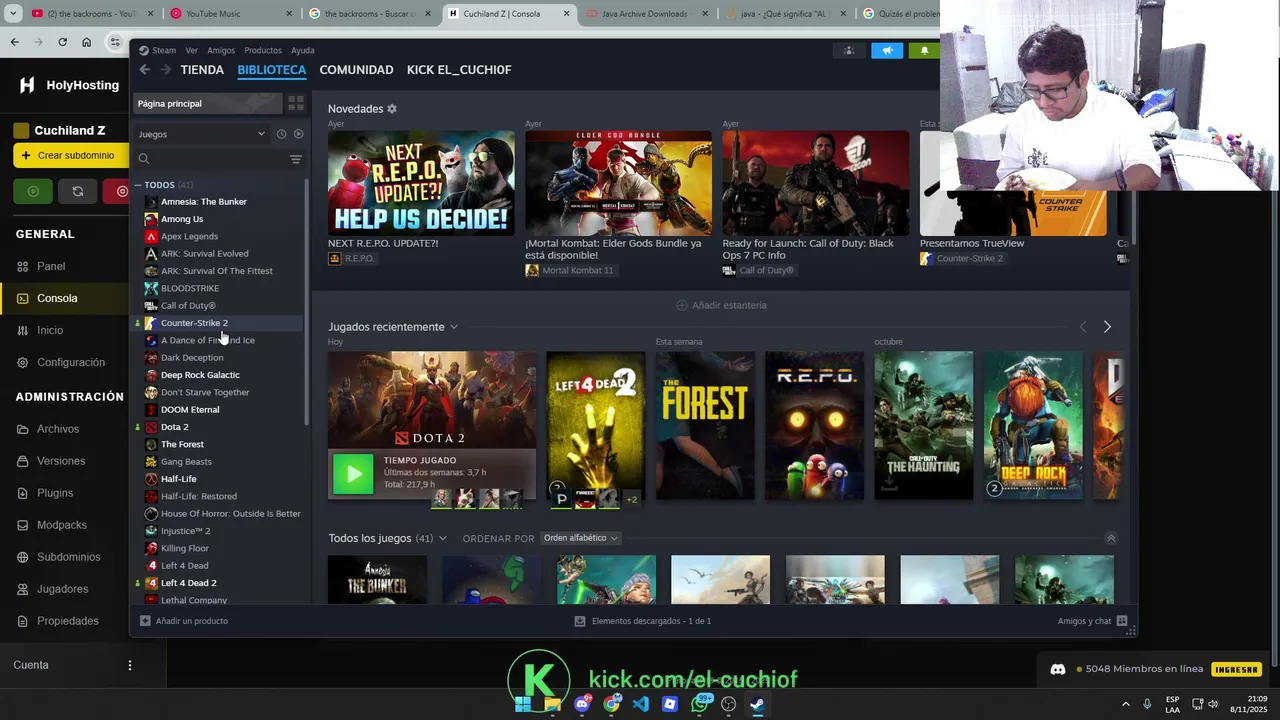Click the library search magnifier icon
The width and height of the screenshot is (1280, 720).
[144, 159]
